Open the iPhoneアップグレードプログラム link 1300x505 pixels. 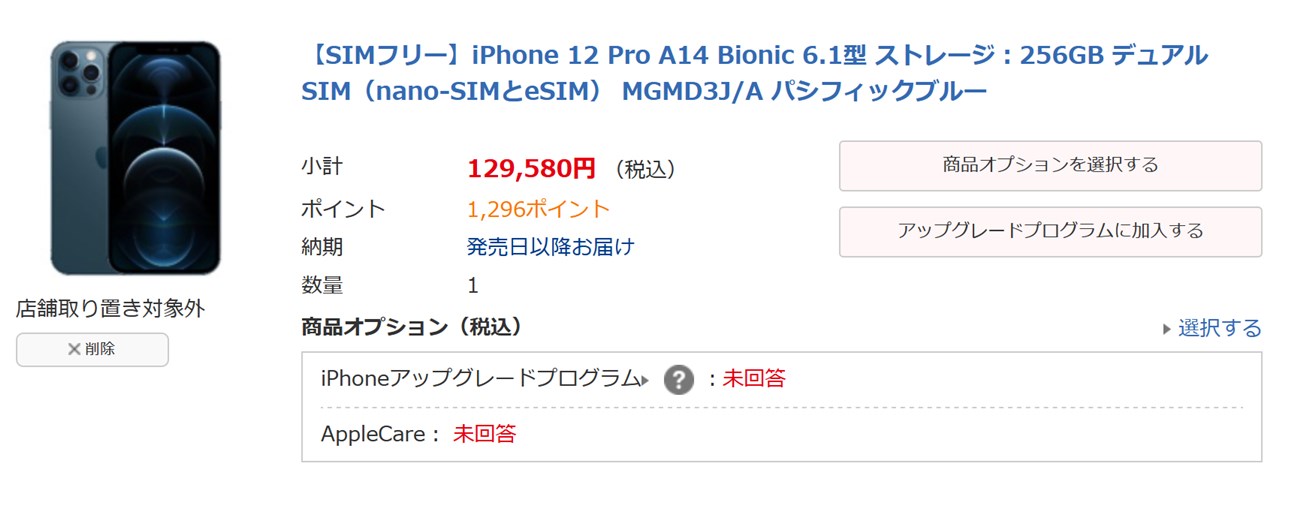tap(480, 379)
